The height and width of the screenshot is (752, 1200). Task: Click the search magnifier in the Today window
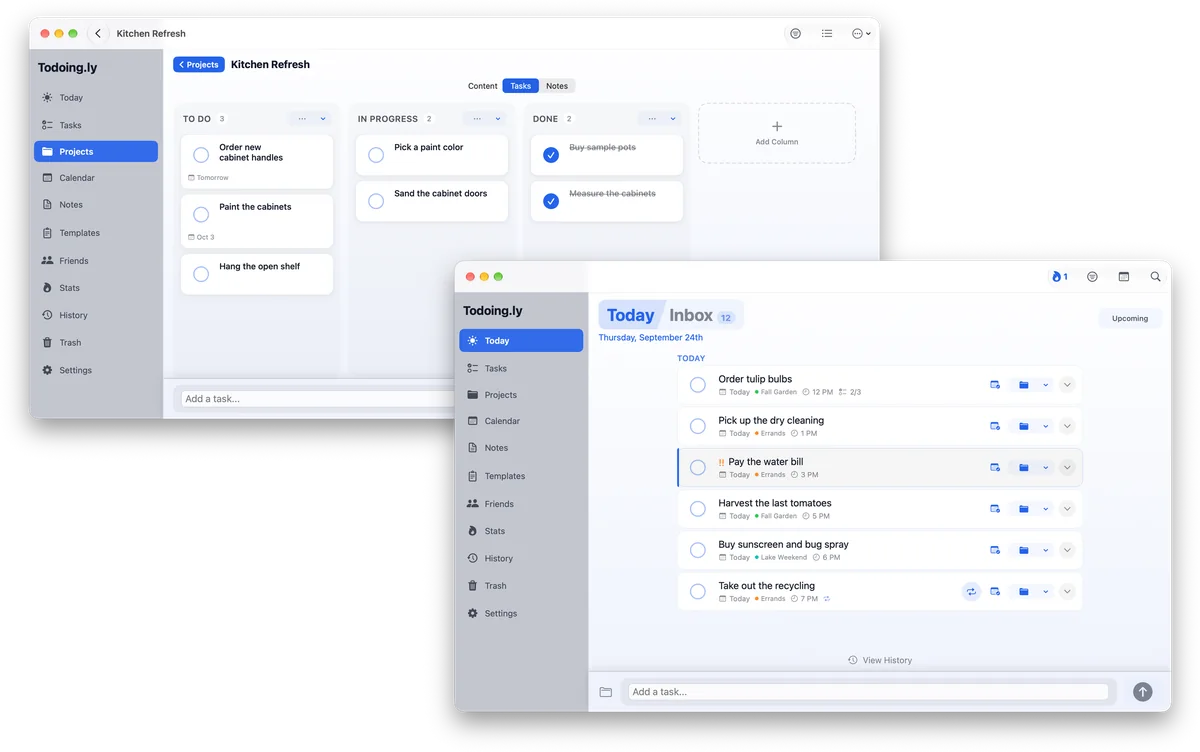point(1155,276)
